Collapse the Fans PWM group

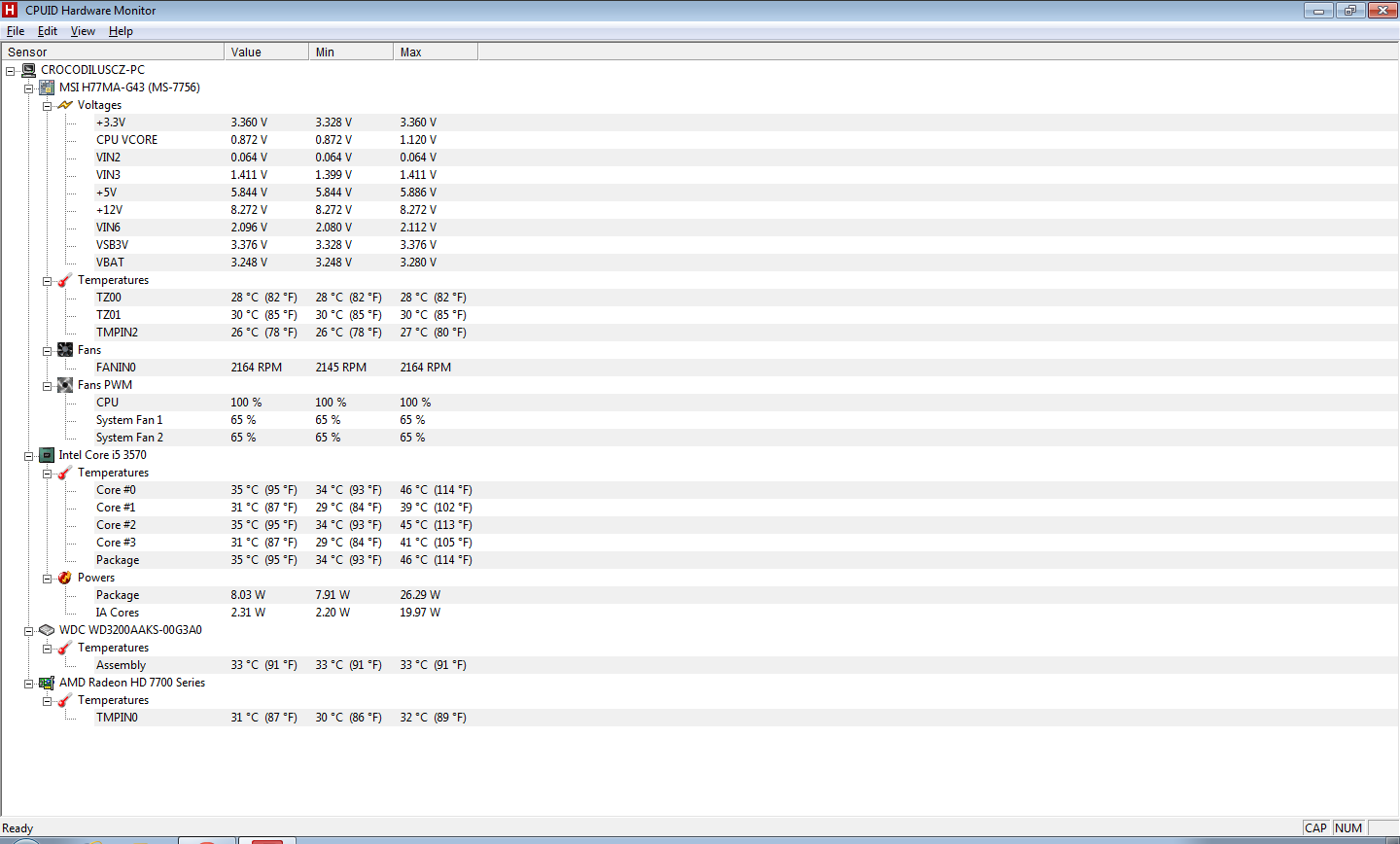(47, 386)
